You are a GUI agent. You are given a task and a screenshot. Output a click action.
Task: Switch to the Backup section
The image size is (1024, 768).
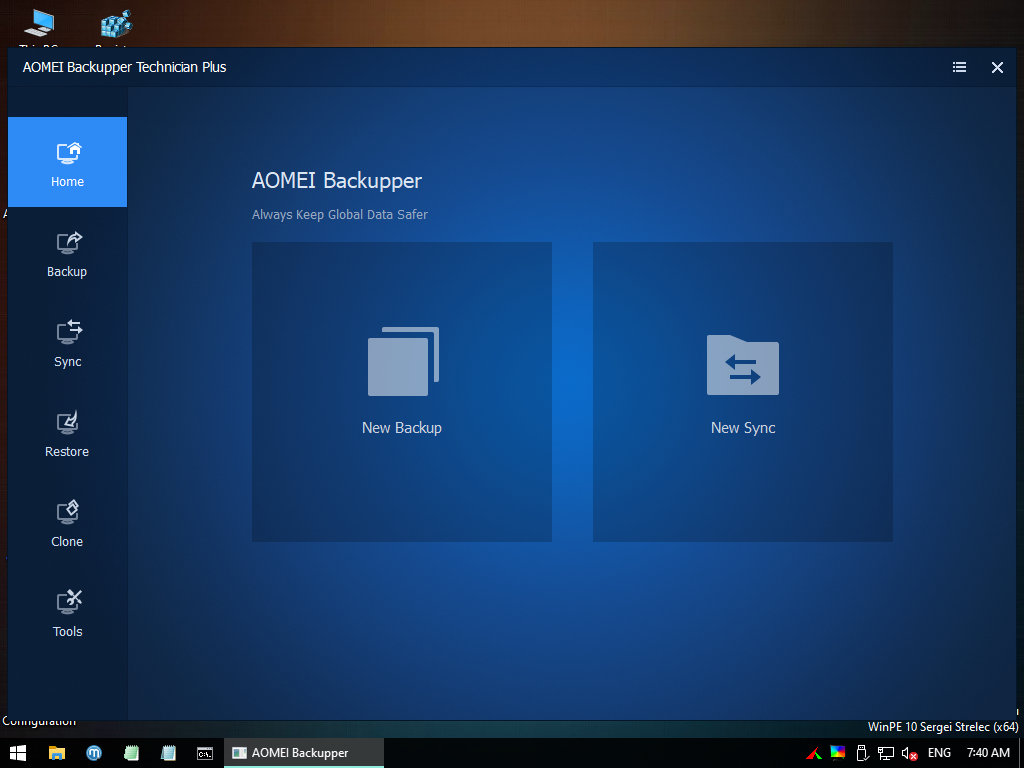pyautogui.click(x=67, y=255)
